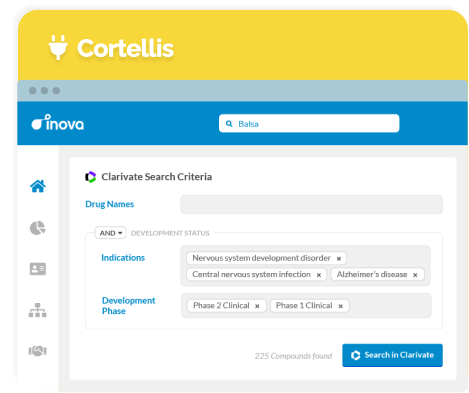This screenshot has height=393, width=469.
Task: Click the Clarivate logo beside Search Criteria
Action: (90, 177)
